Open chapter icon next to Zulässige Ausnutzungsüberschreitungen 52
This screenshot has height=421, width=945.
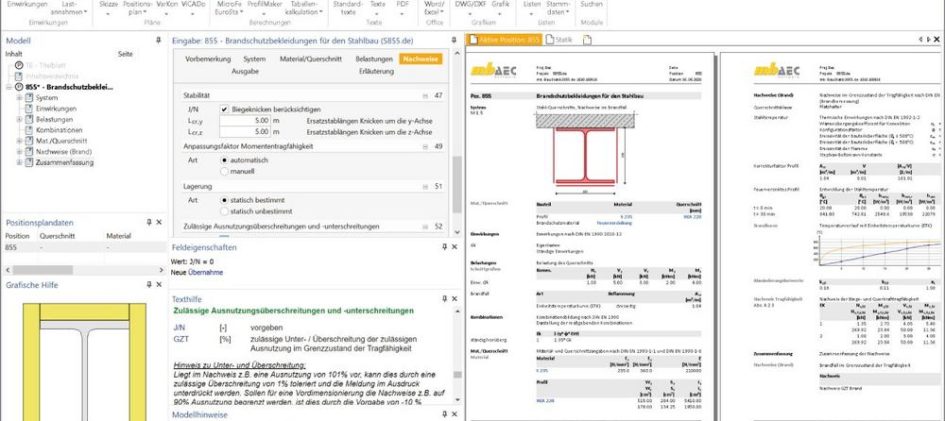click(x=425, y=227)
